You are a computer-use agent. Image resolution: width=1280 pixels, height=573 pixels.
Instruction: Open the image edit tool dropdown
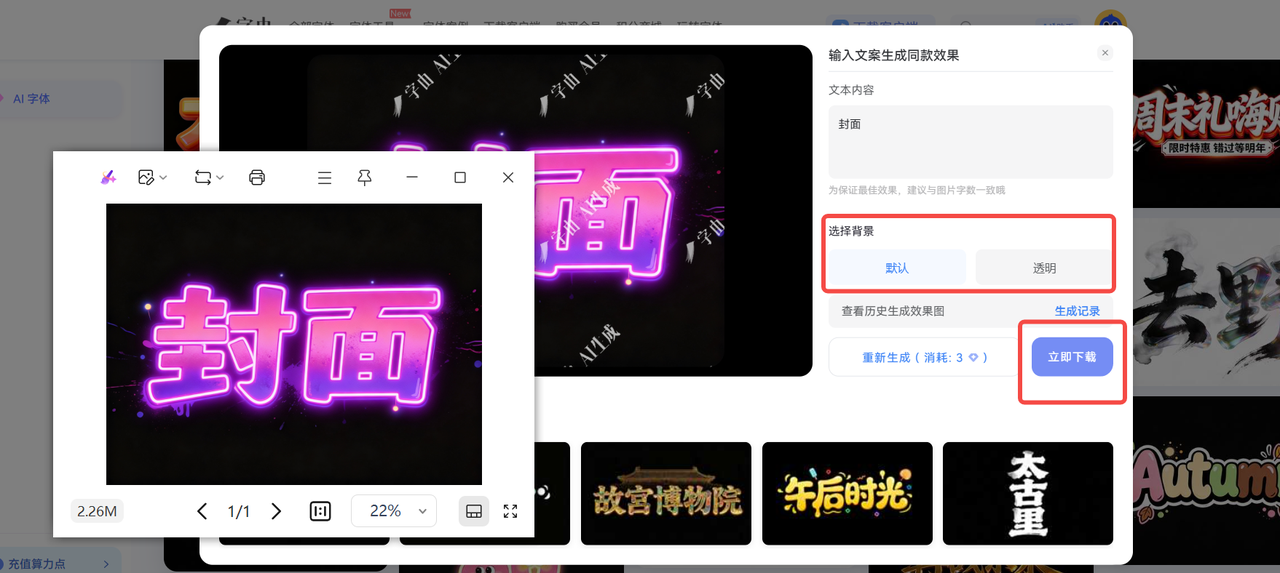pyautogui.click(x=152, y=177)
